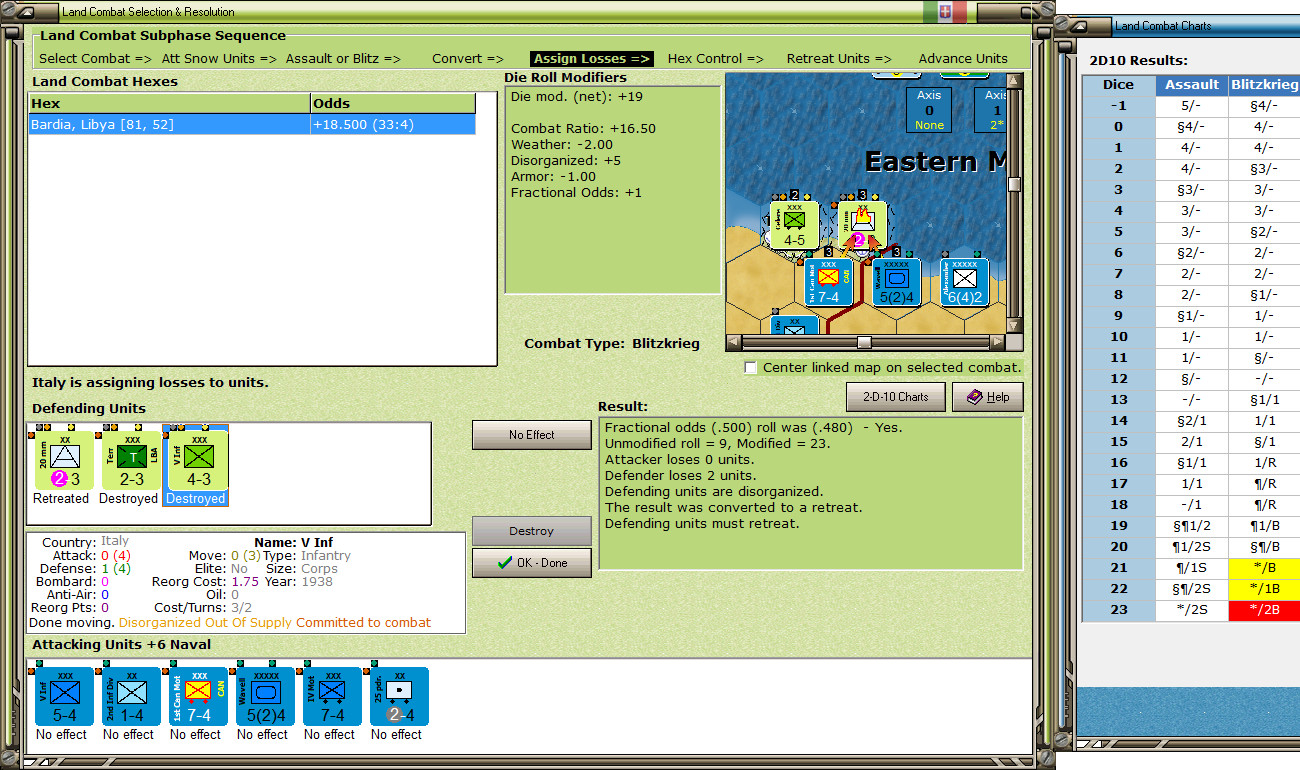Click the Blitzkrieg column header in Land Combat Charts
The image size is (1300, 770).
point(1264,85)
